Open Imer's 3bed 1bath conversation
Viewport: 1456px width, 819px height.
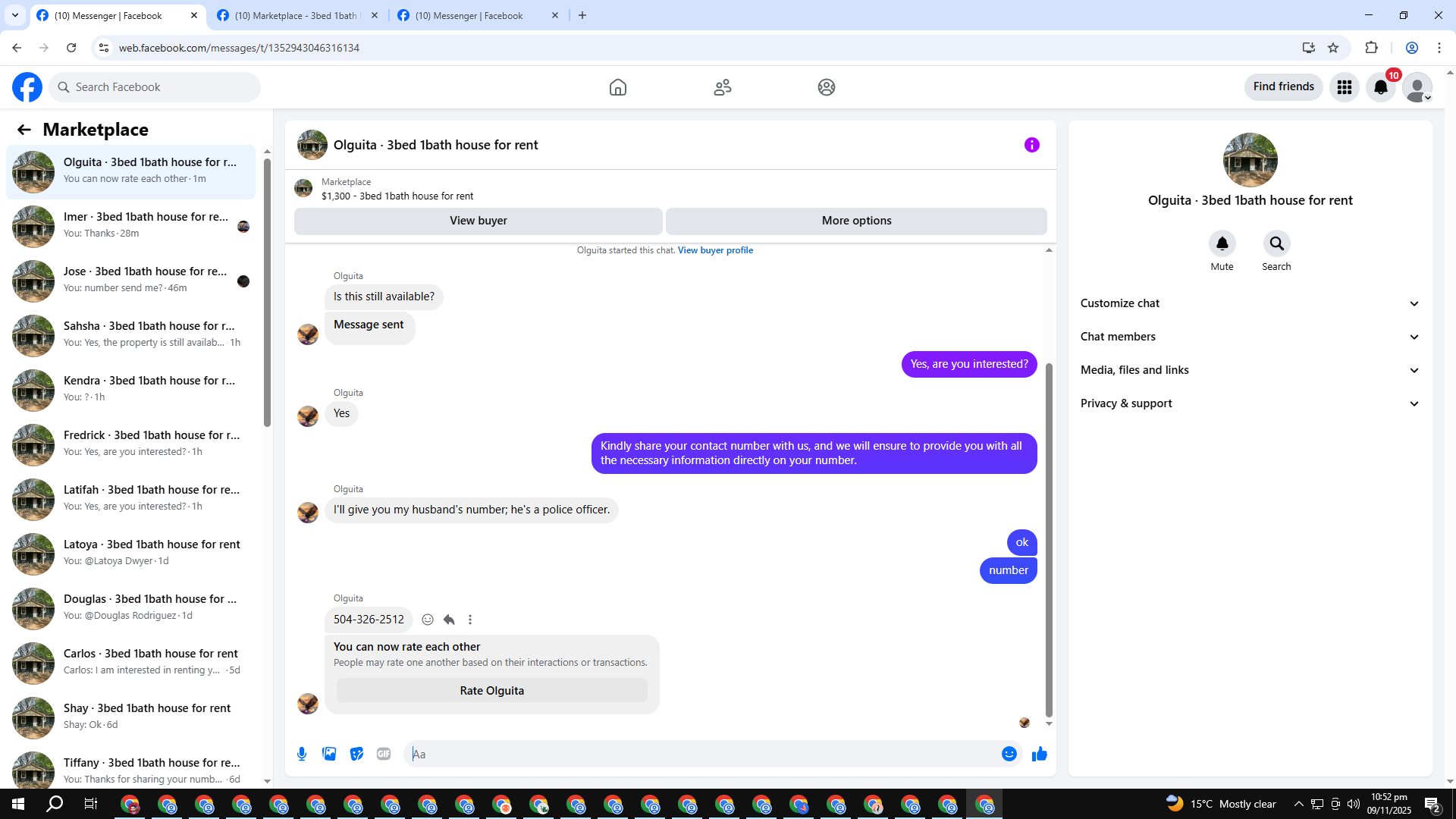[x=131, y=227]
